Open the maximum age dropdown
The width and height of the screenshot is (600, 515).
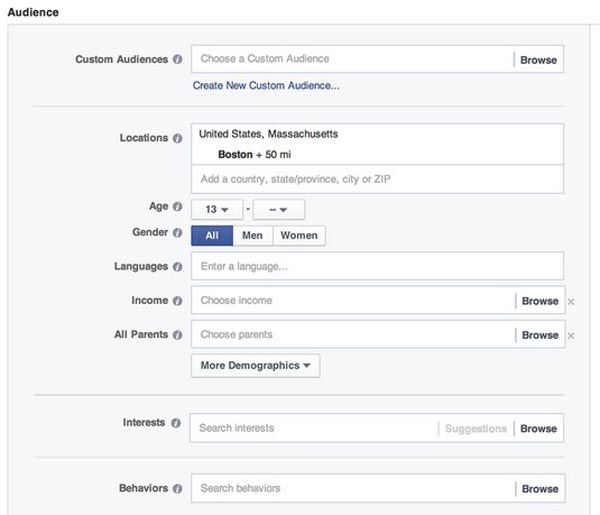[279, 209]
